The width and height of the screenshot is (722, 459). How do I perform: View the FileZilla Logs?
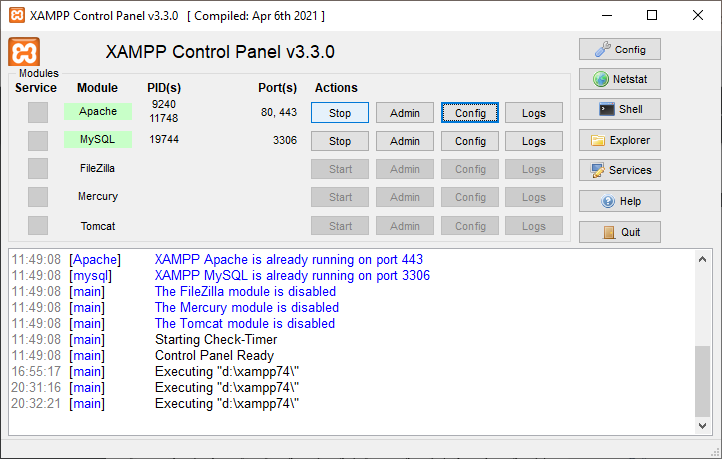tap(534, 169)
